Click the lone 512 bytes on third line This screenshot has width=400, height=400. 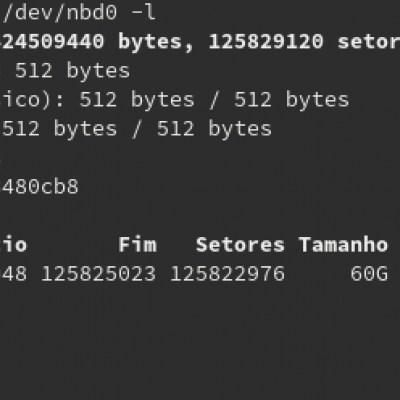72,71
